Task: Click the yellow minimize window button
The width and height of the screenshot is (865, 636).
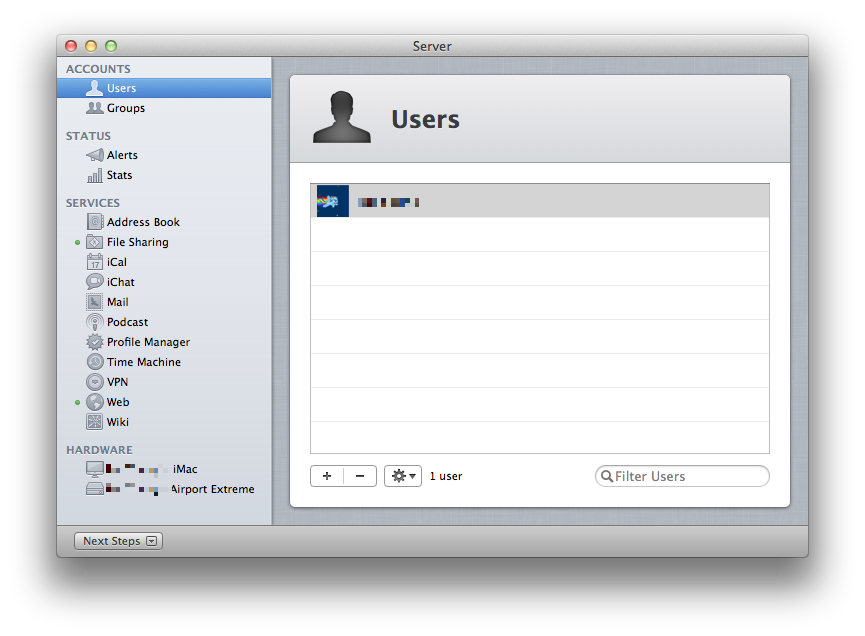Action: (91, 46)
